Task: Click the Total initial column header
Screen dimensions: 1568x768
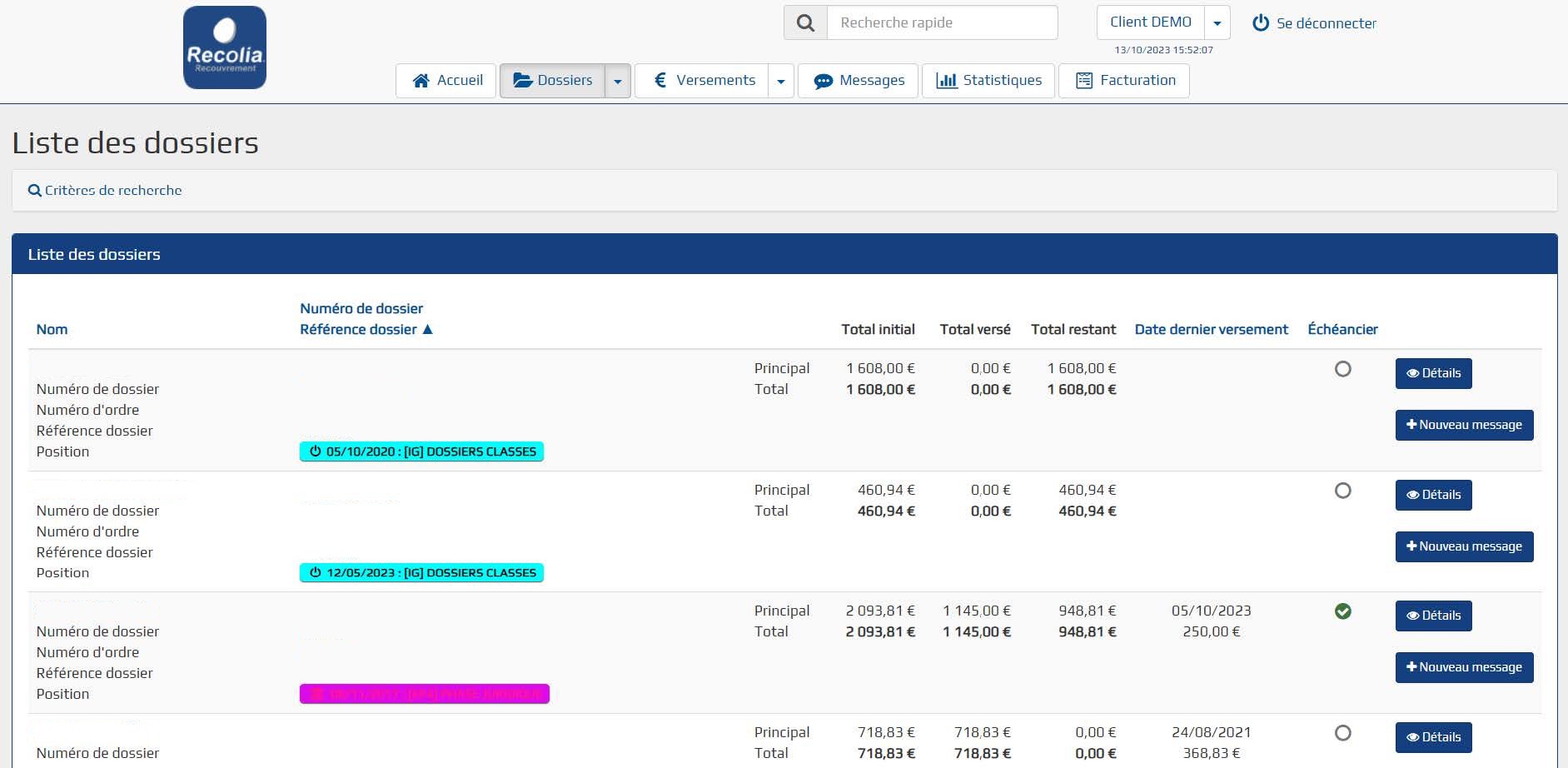Action: (878, 330)
